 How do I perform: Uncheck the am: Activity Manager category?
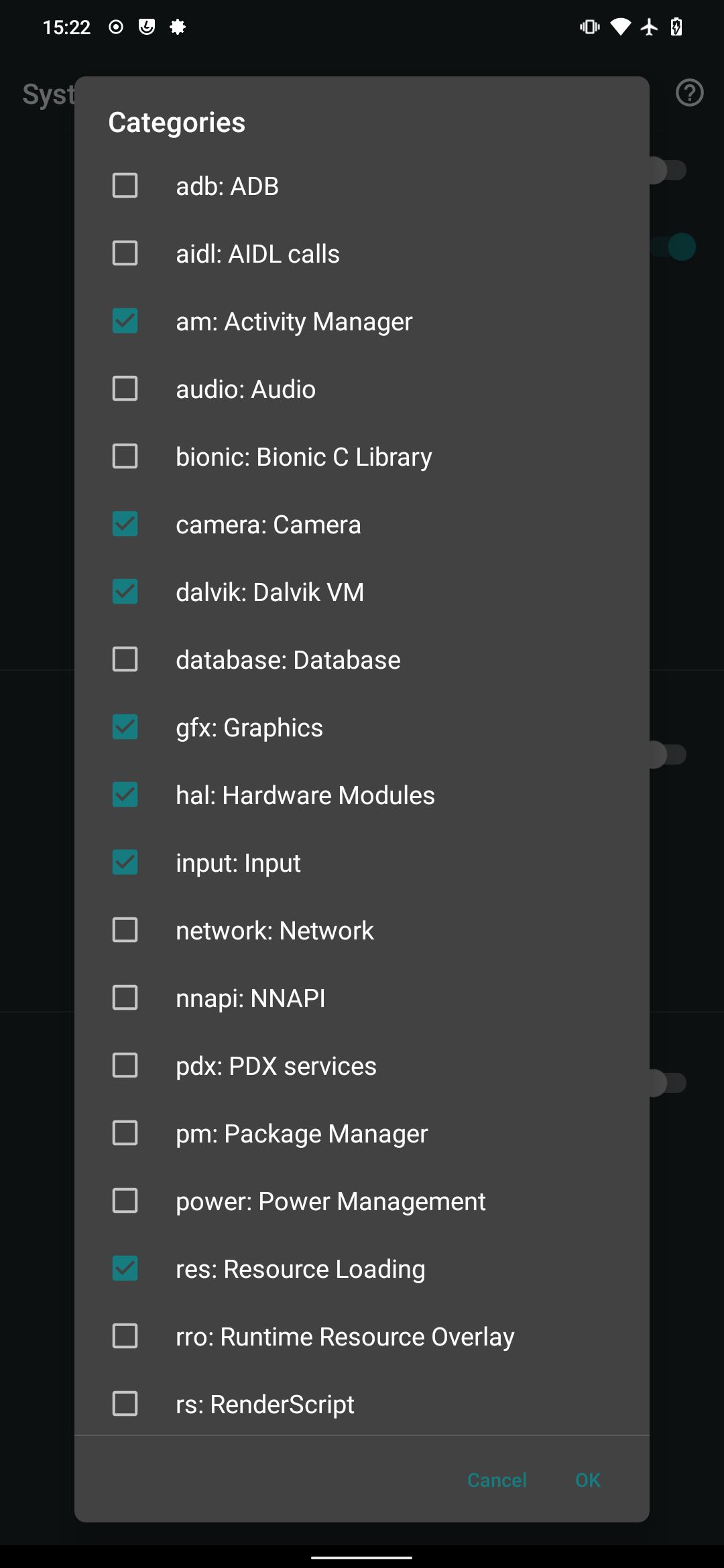[125, 321]
